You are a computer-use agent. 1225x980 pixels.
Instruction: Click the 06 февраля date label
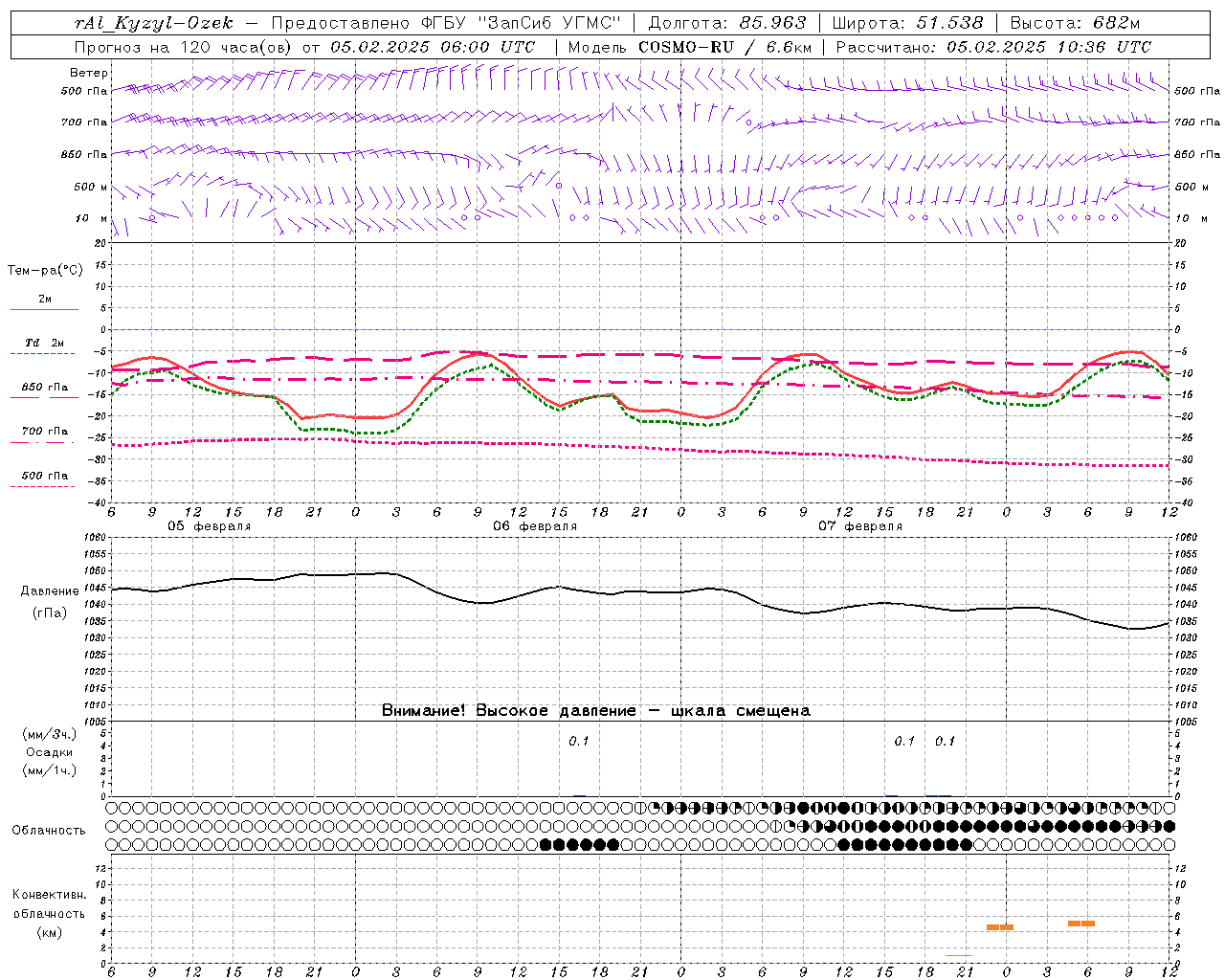click(535, 526)
